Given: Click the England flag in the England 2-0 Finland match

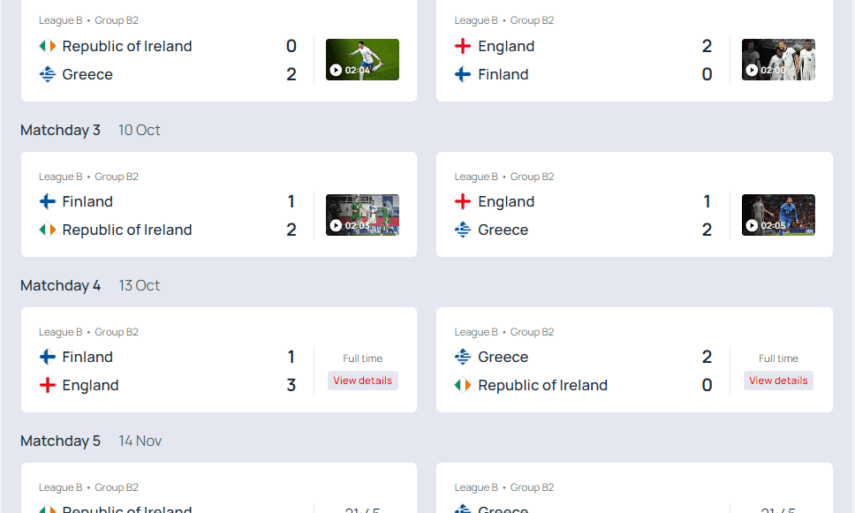Looking at the screenshot, I should click(x=462, y=46).
